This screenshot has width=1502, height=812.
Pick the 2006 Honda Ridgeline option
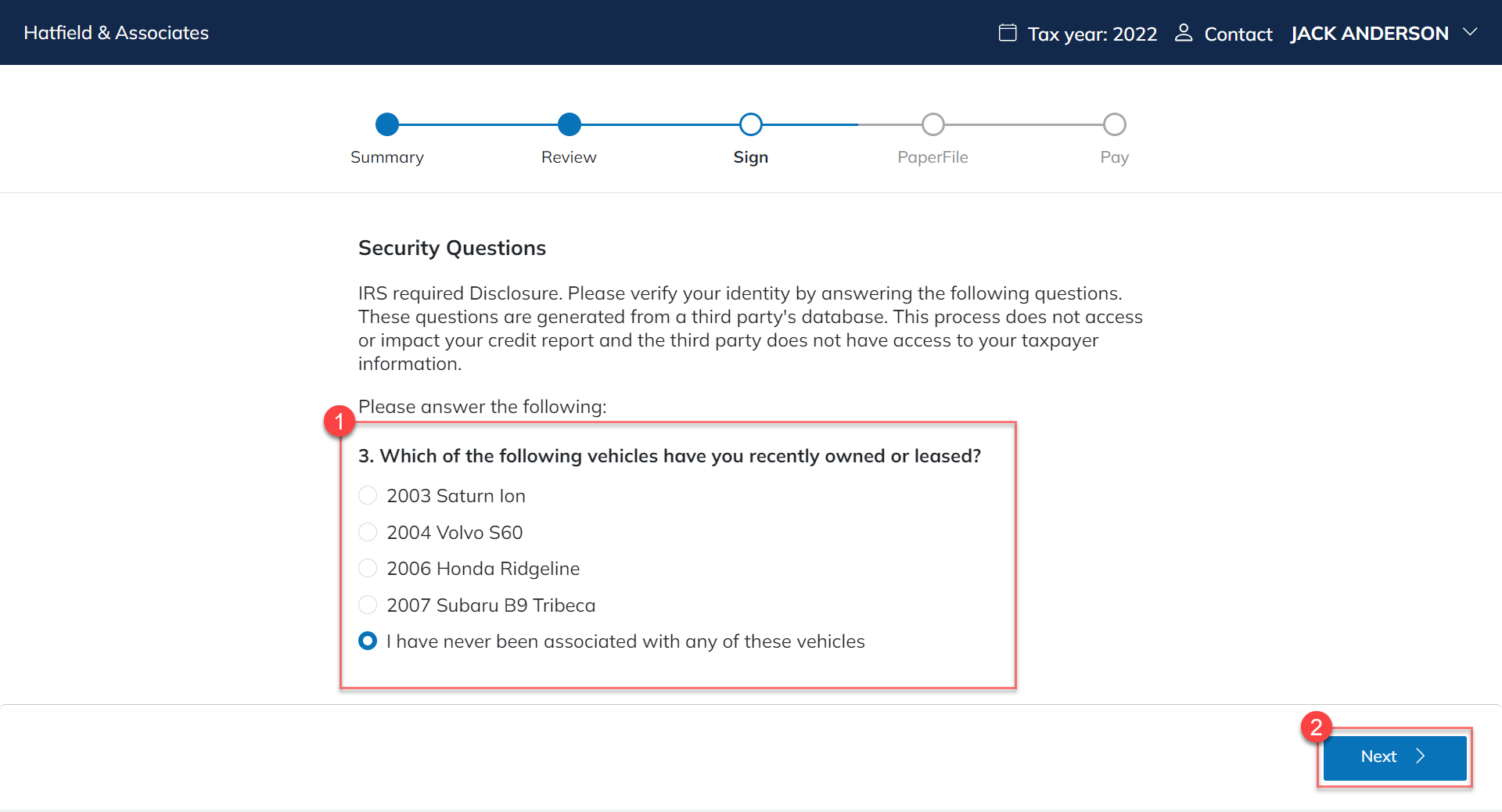click(x=368, y=569)
